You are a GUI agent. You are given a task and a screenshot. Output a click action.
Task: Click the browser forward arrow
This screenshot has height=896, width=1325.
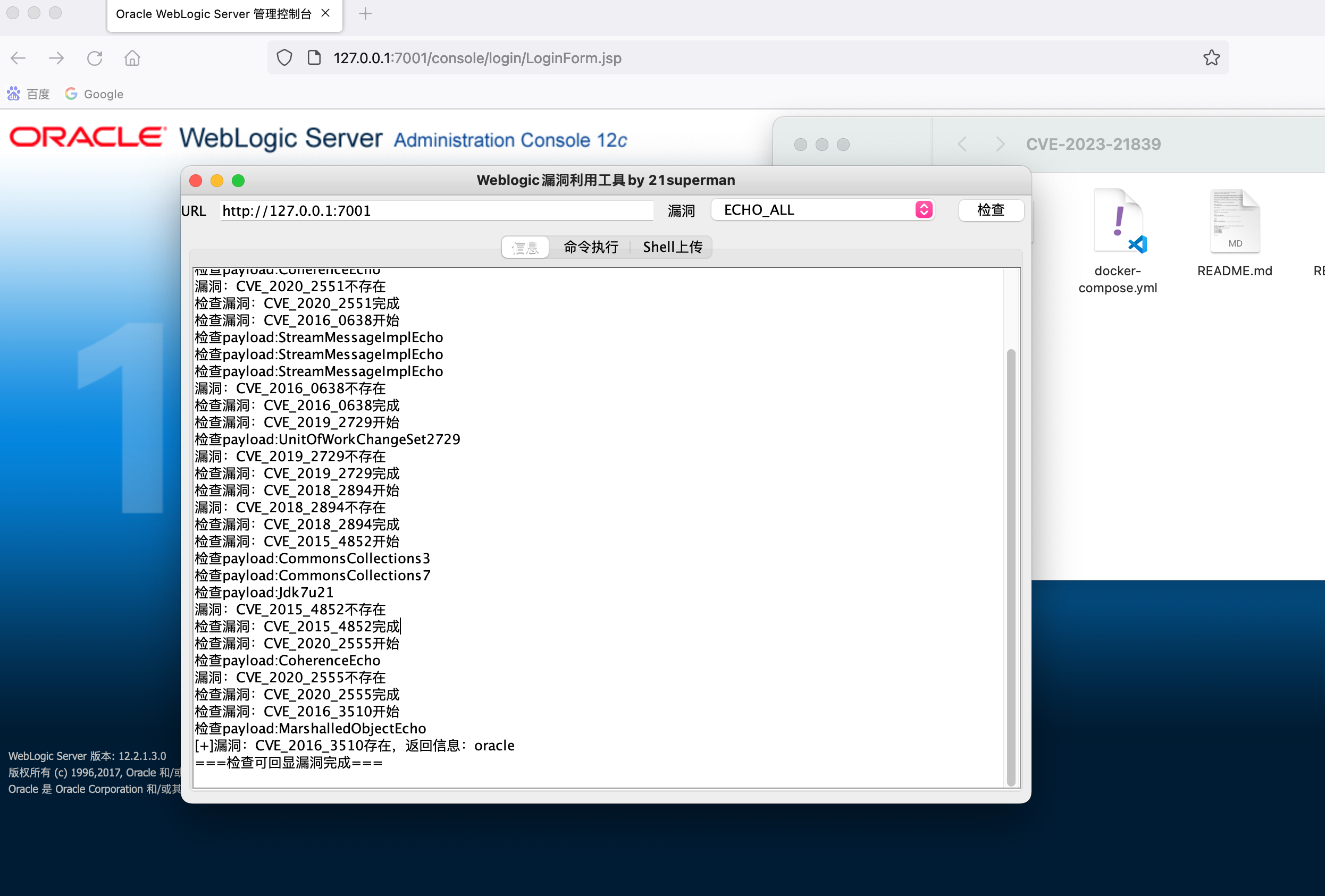tap(56, 58)
